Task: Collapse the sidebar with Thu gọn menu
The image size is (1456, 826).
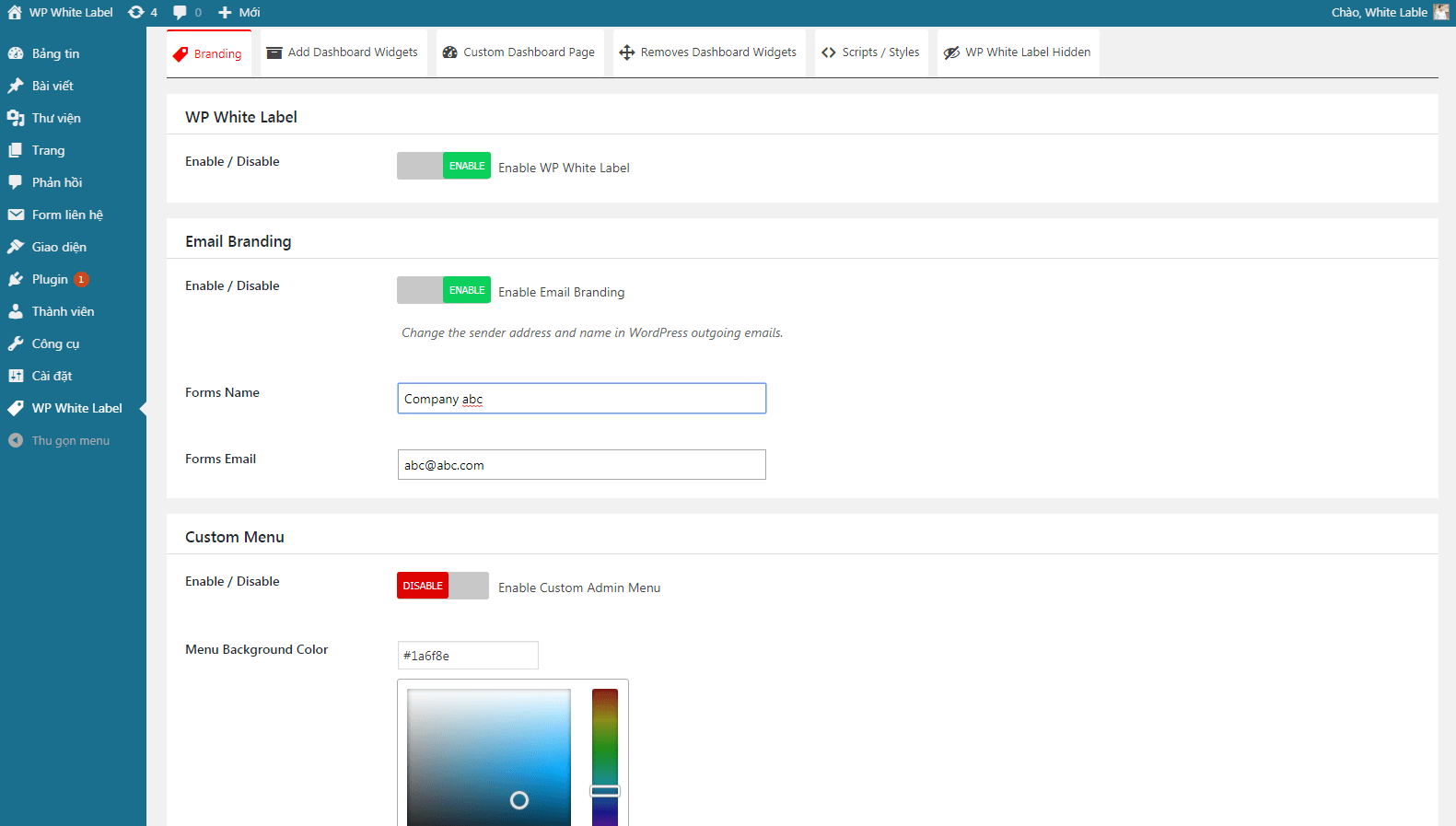Action: (73, 440)
